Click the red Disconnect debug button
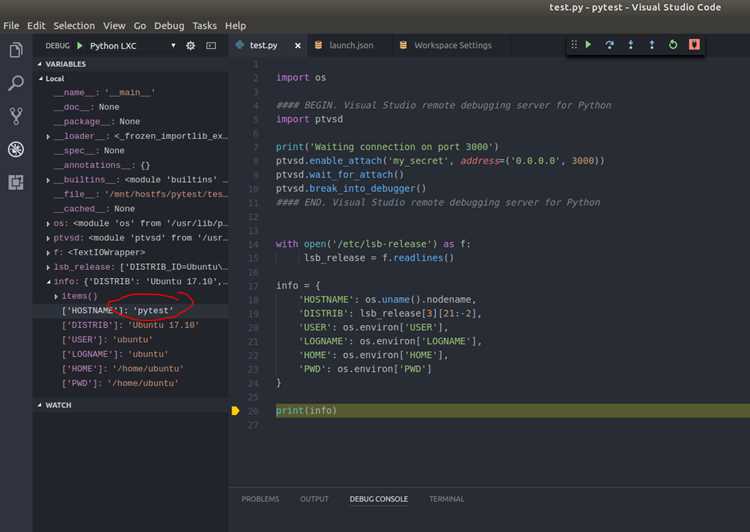 (694, 44)
